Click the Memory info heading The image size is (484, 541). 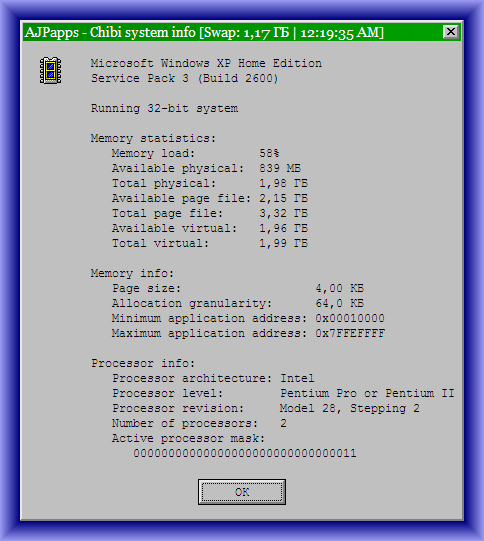point(132,273)
